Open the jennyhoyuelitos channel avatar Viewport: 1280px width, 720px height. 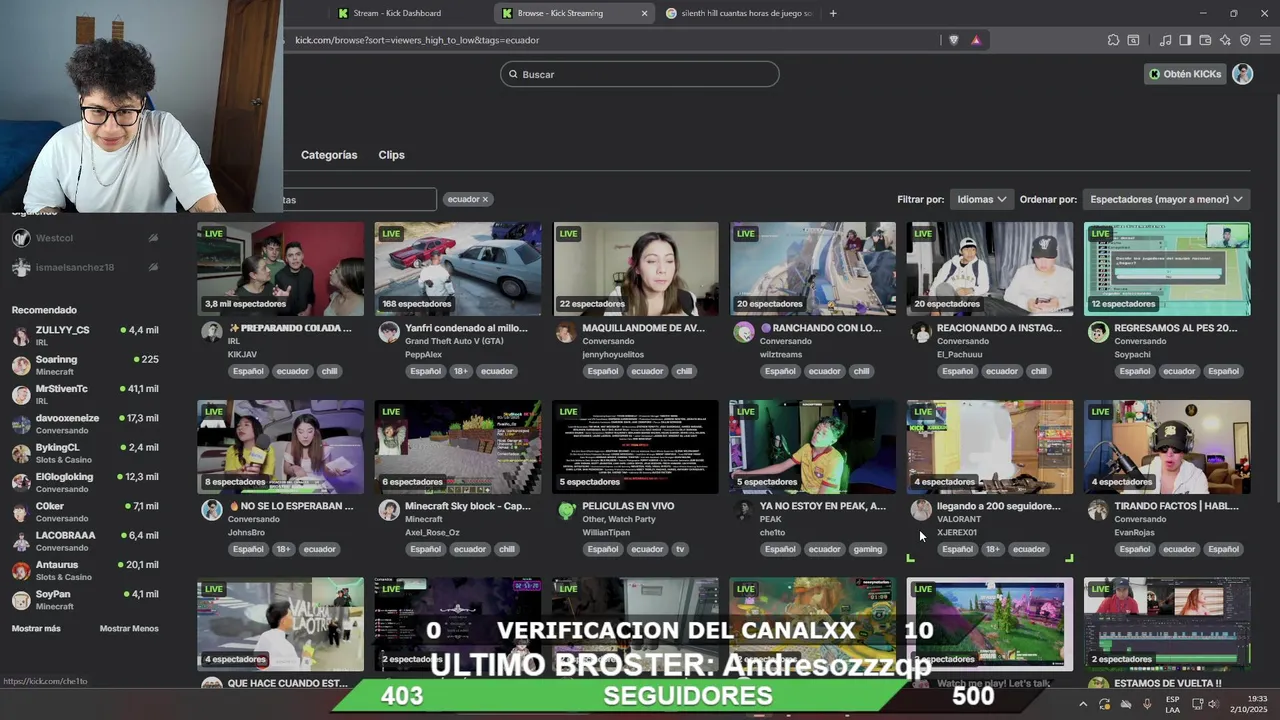[x=566, y=332]
